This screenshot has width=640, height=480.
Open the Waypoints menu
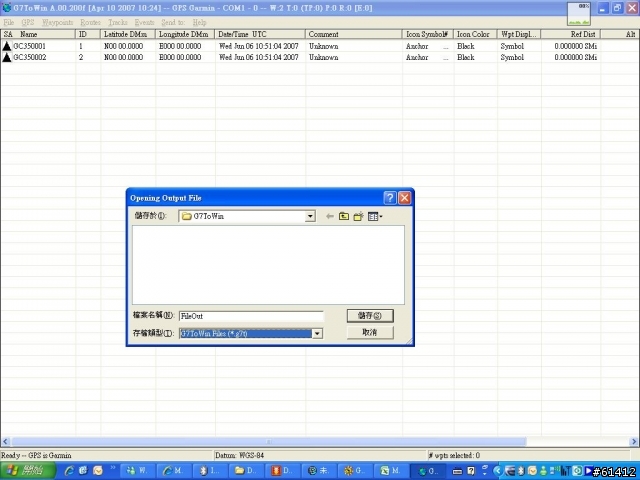point(58,22)
